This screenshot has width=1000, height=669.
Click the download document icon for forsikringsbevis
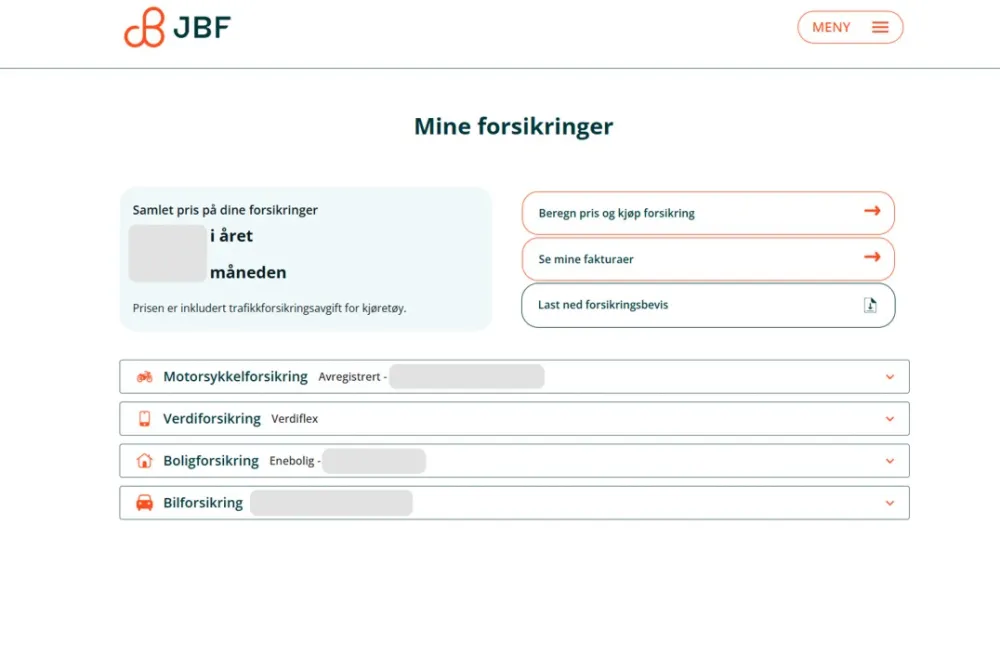870,305
